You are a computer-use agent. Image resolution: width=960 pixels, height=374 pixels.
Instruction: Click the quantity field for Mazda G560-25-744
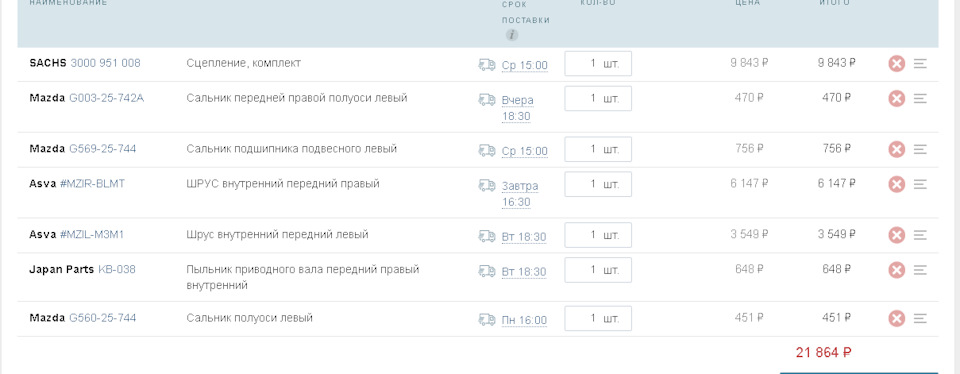[x=598, y=318]
